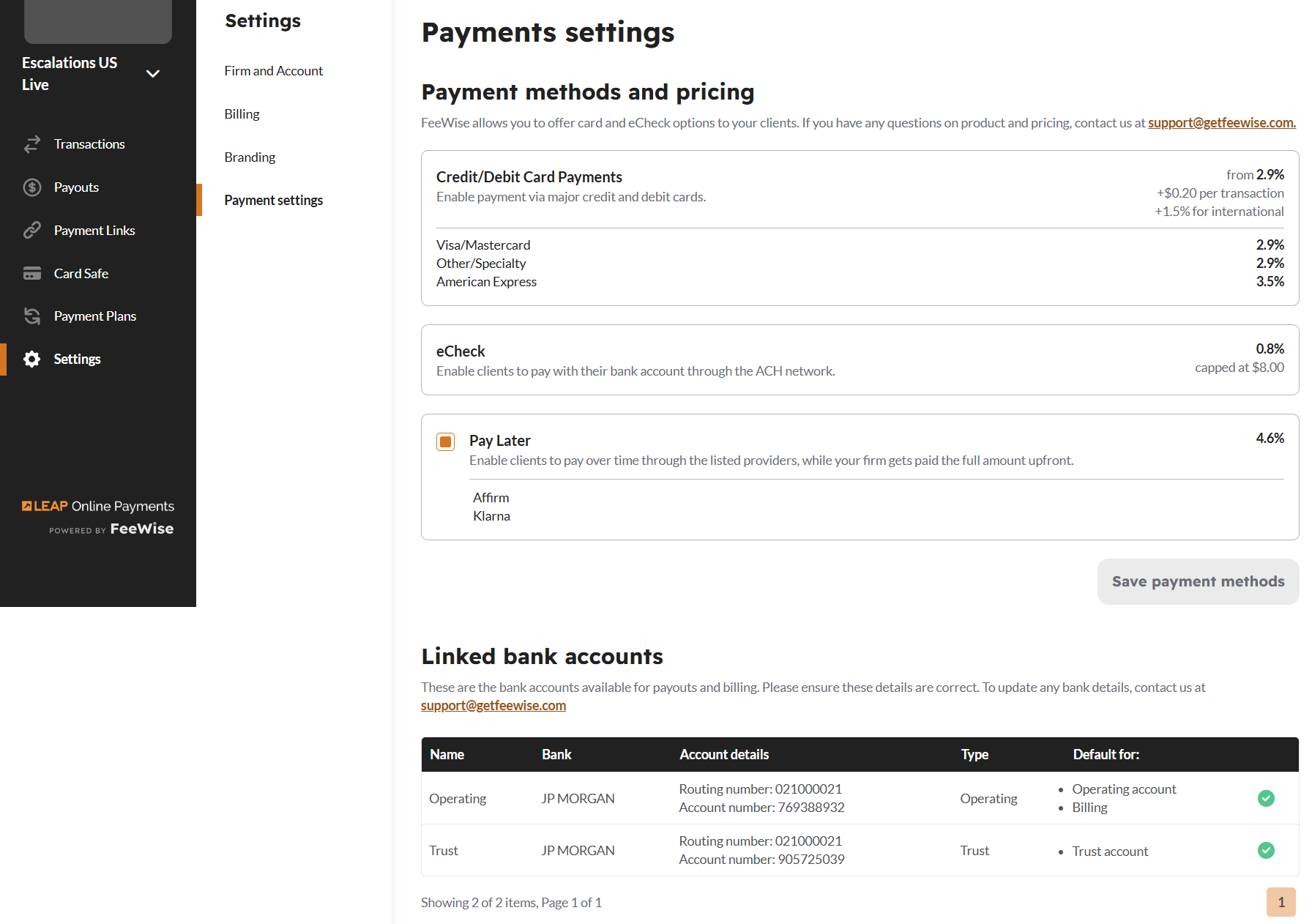
Task: Click the LEAP Online Payments logo
Action: coord(98,516)
